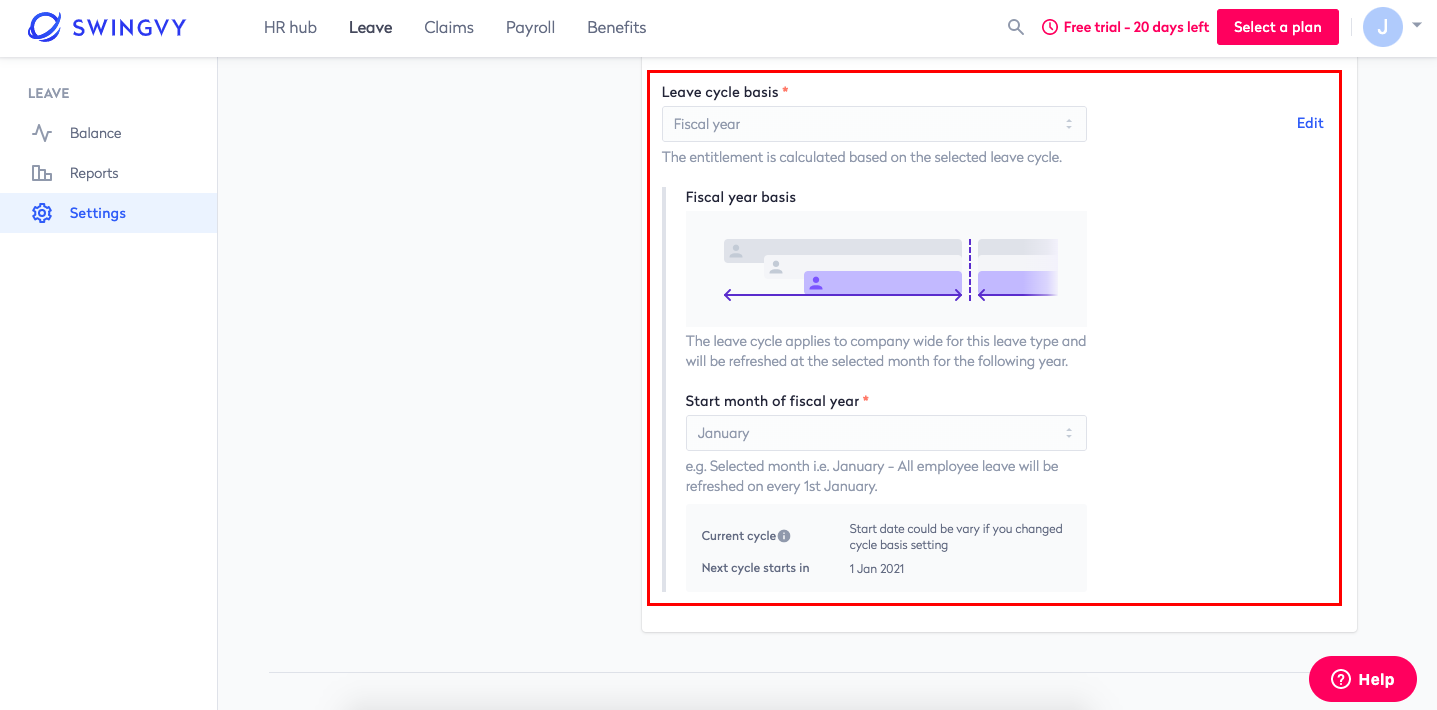Open the Benefits menu item
The height and width of the screenshot is (710, 1437).
(617, 27)
